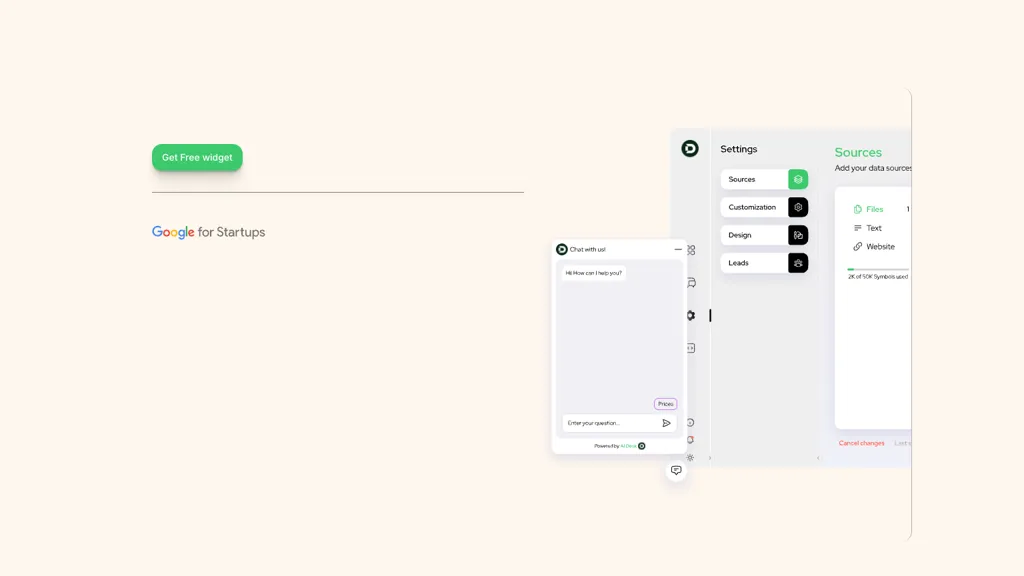
Task: Click the round chat launcher bubble
Action: pyautogui.click(x=676, y=470)
